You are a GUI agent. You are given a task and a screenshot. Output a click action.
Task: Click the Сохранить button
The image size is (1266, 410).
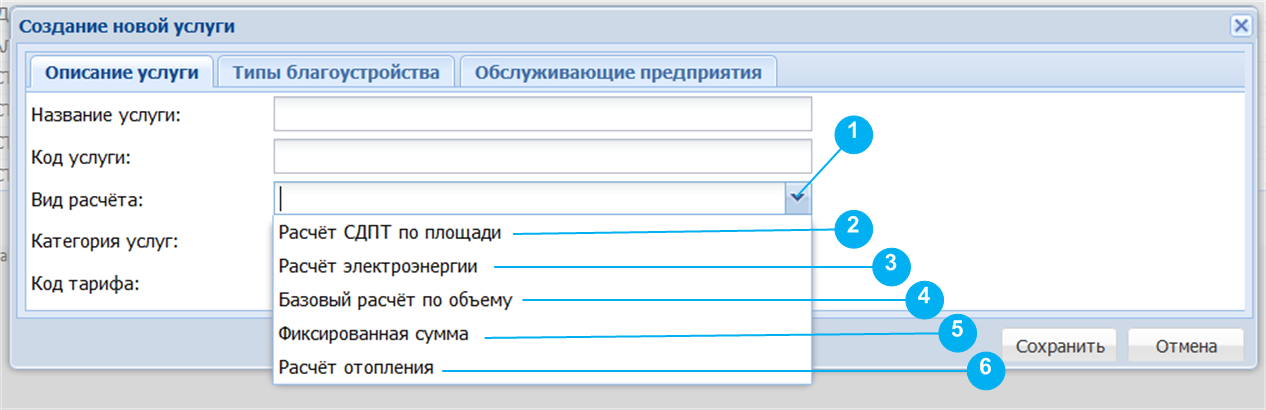tap(1059, 347)
